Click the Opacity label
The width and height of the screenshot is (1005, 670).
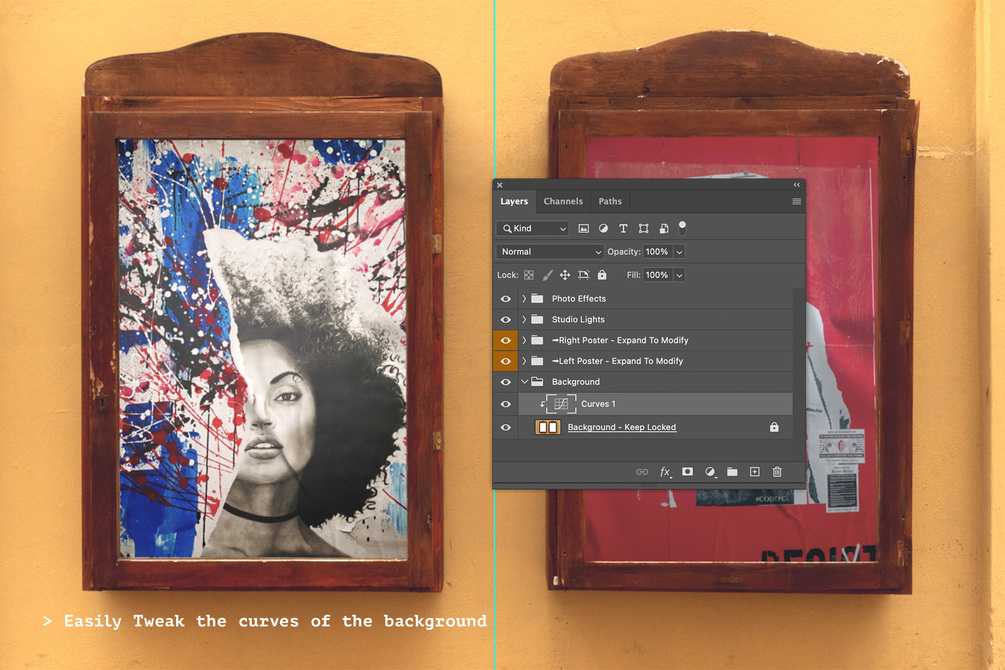tap(624, 252)
